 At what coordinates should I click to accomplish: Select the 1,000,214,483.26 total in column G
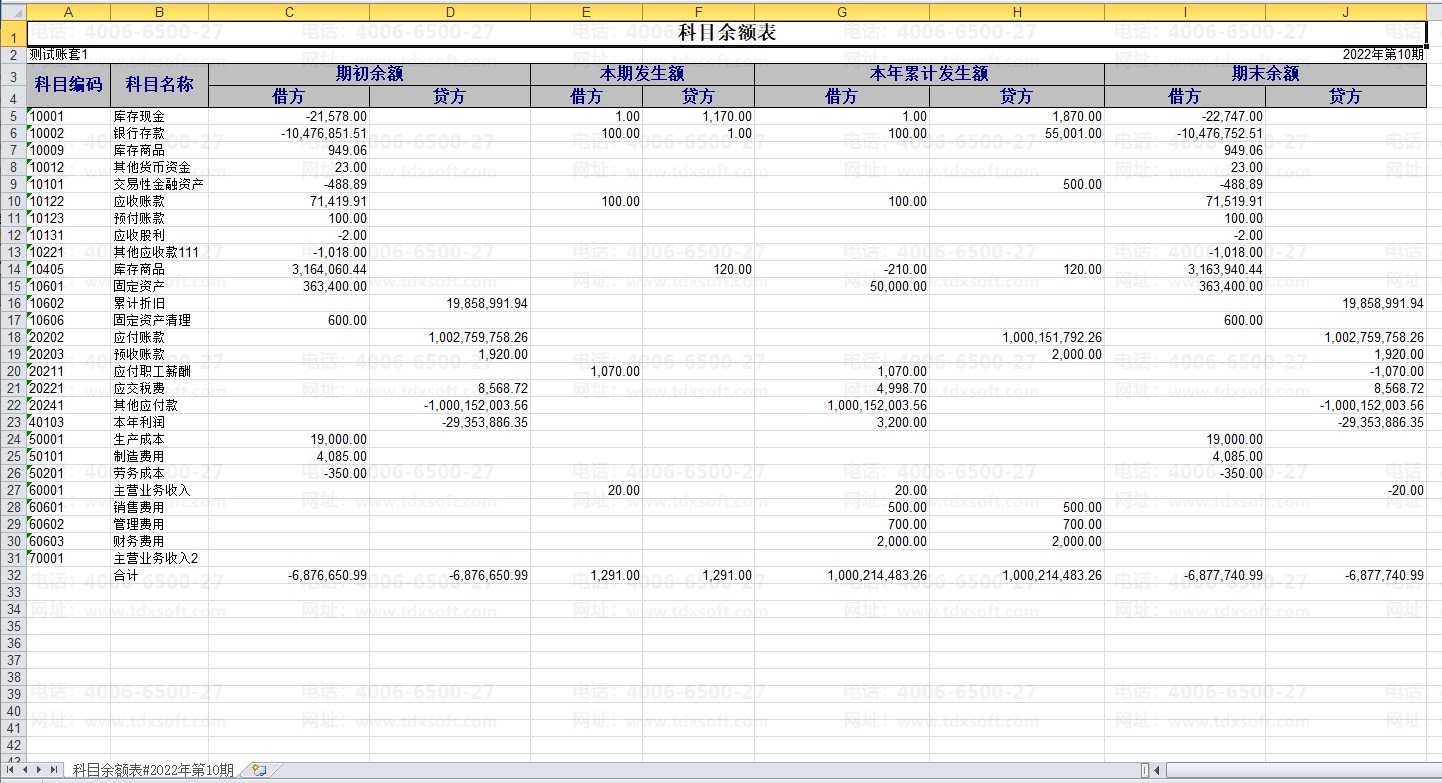pyautogui.click(x=842, y=575)
